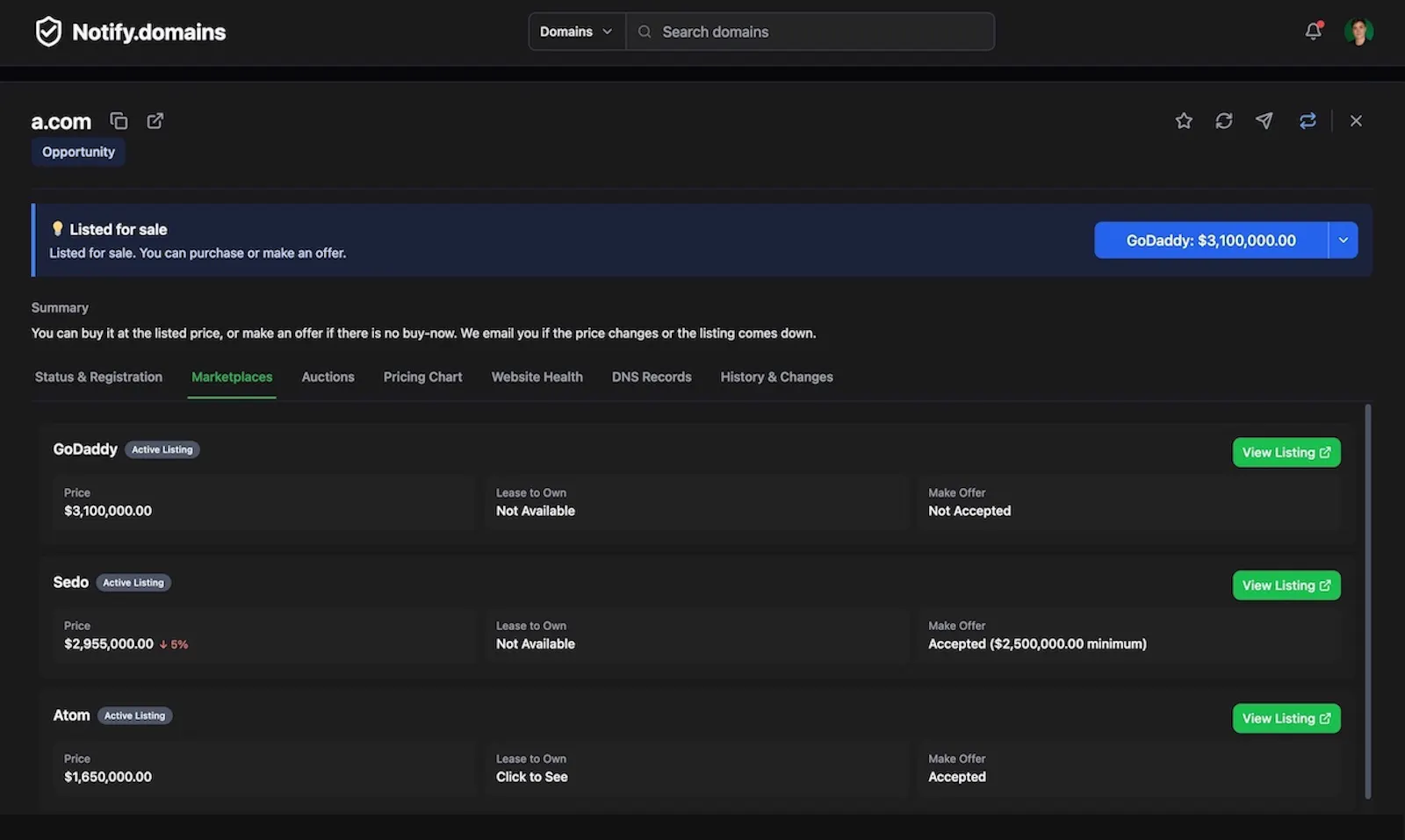Click Atom Active Listing badge
This screenshot has height=840, width=1405.
pos(135,716)
